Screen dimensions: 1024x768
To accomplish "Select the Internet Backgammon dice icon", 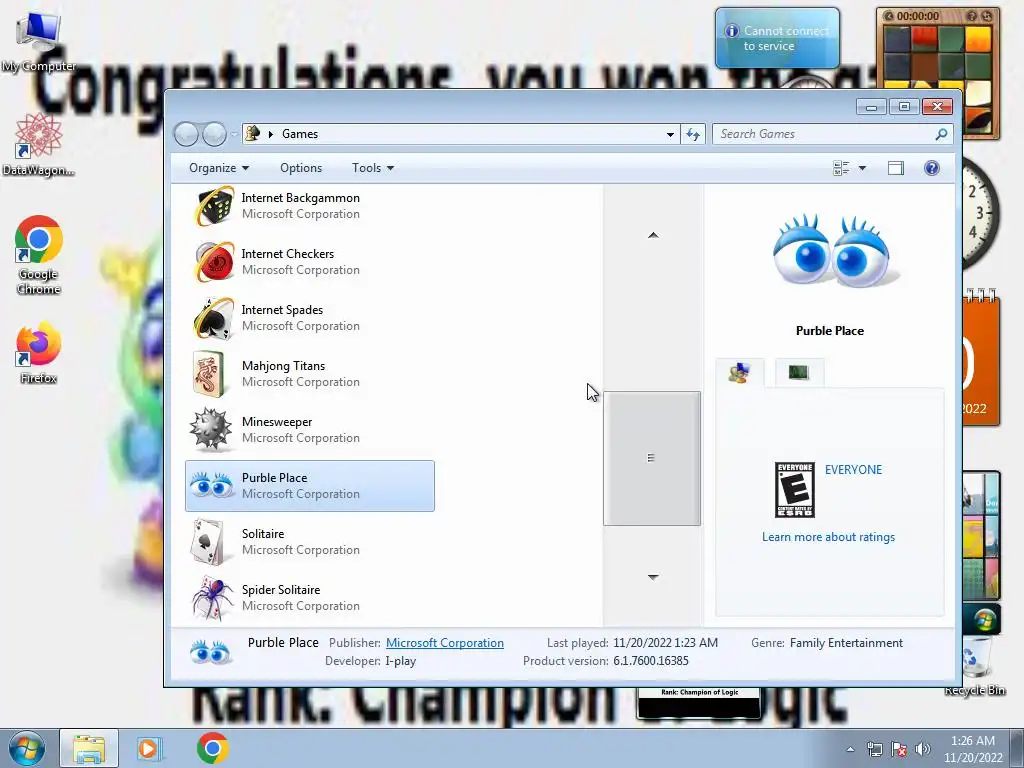I will 214,206.
